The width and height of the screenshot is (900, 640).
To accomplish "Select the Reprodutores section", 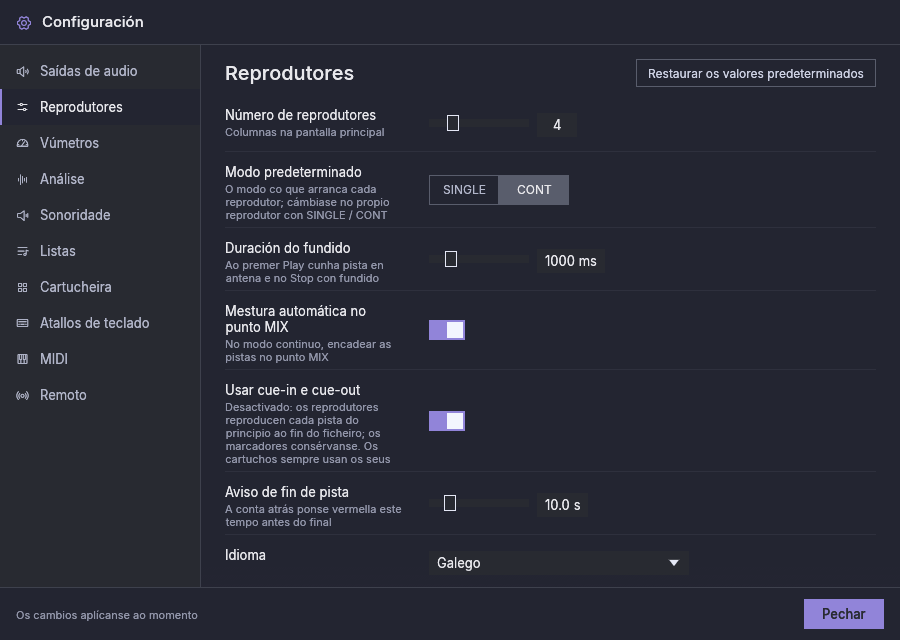I will click(100, 107).
